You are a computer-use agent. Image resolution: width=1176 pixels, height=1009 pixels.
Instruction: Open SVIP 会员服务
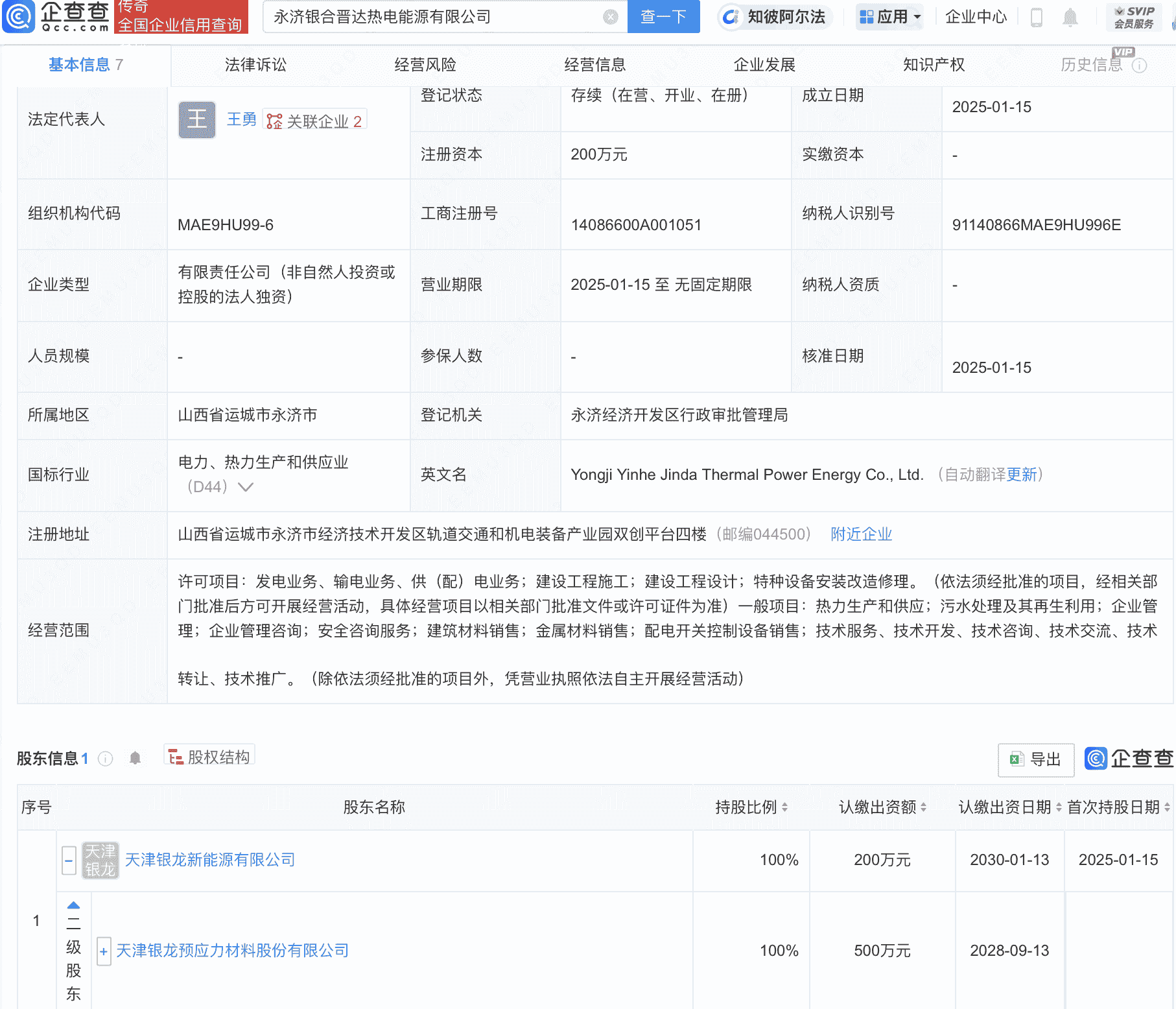[x=1133, y=17]
